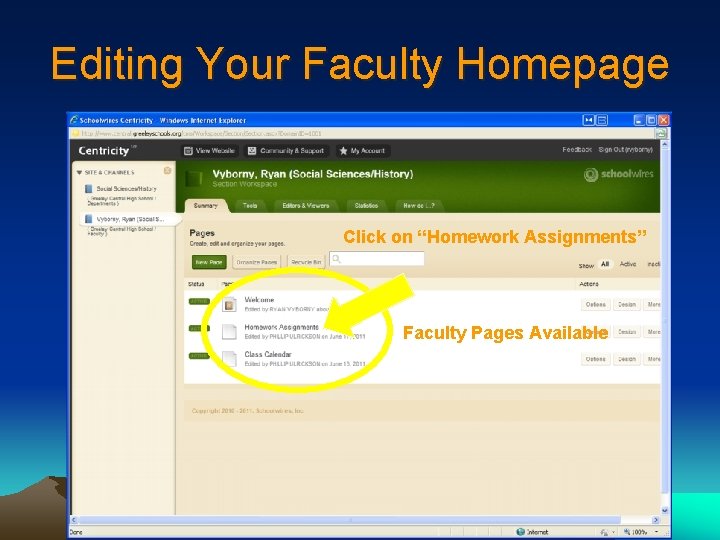Click Options for Class Calendar
The width and height of the screenshot is (720, 540).
pos(596,359)
